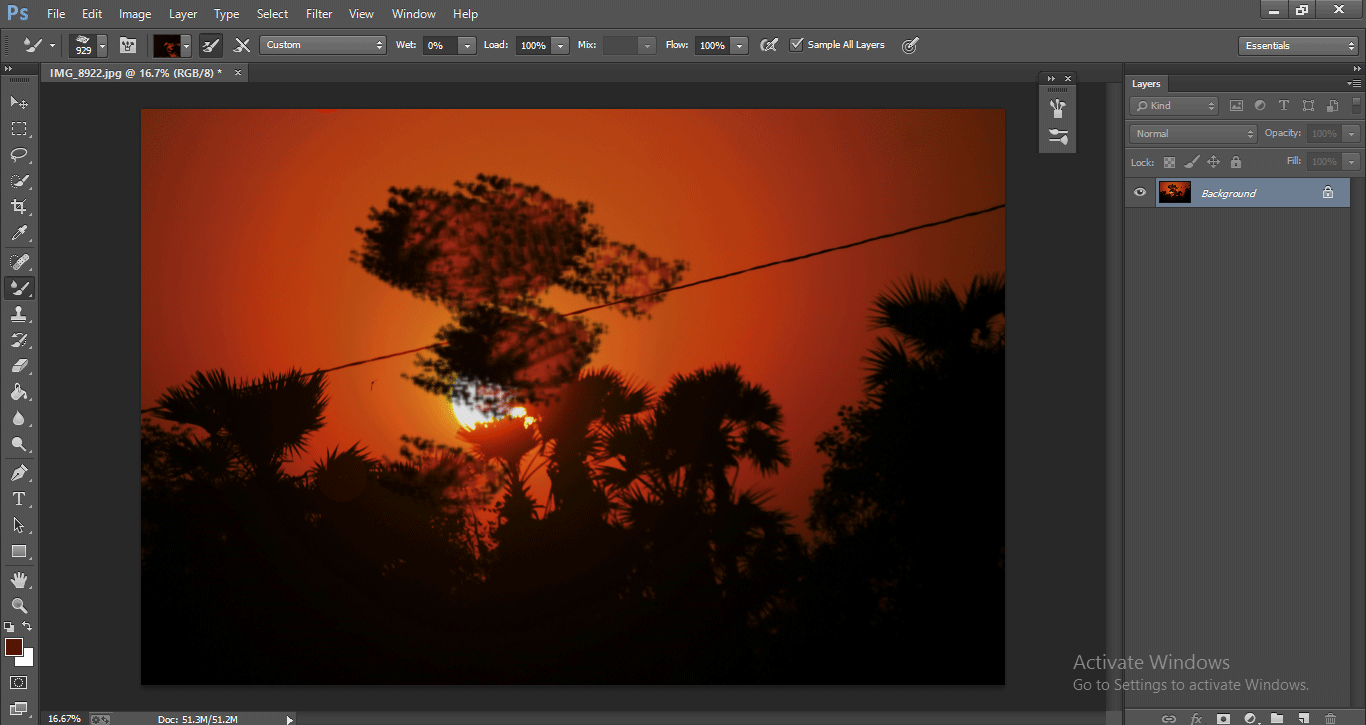1366x725 pixels.
Task: Hide the Background layer visibility
Action: (x=1140, y=193)
